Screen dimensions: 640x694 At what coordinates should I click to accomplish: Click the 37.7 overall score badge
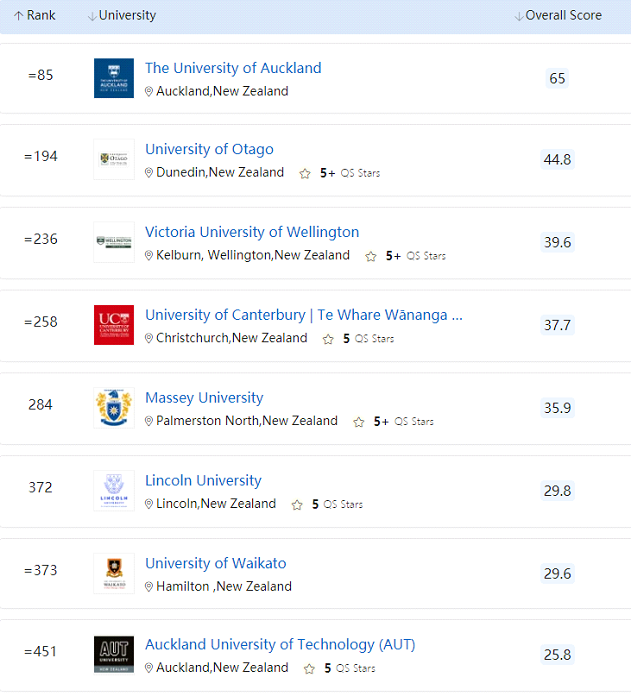[557, 325]
